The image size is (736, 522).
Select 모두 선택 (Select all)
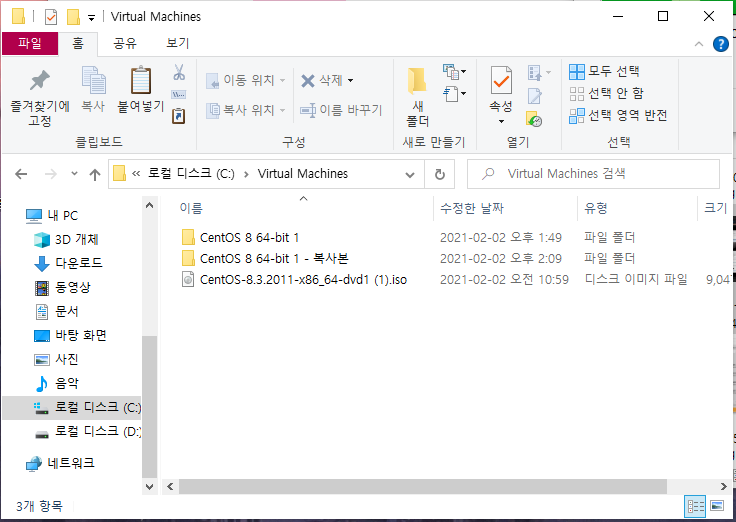(604, 71)
